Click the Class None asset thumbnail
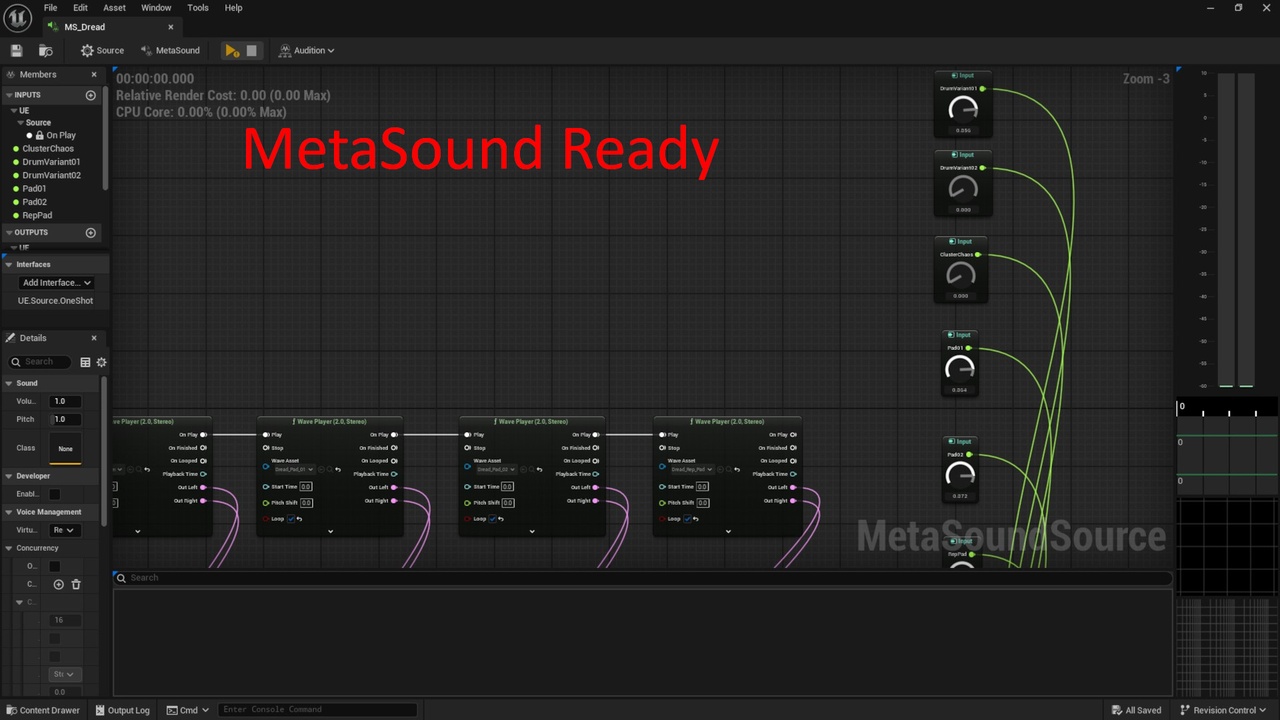This screenshot has width=1280, height=720. [x=65, y=448]
